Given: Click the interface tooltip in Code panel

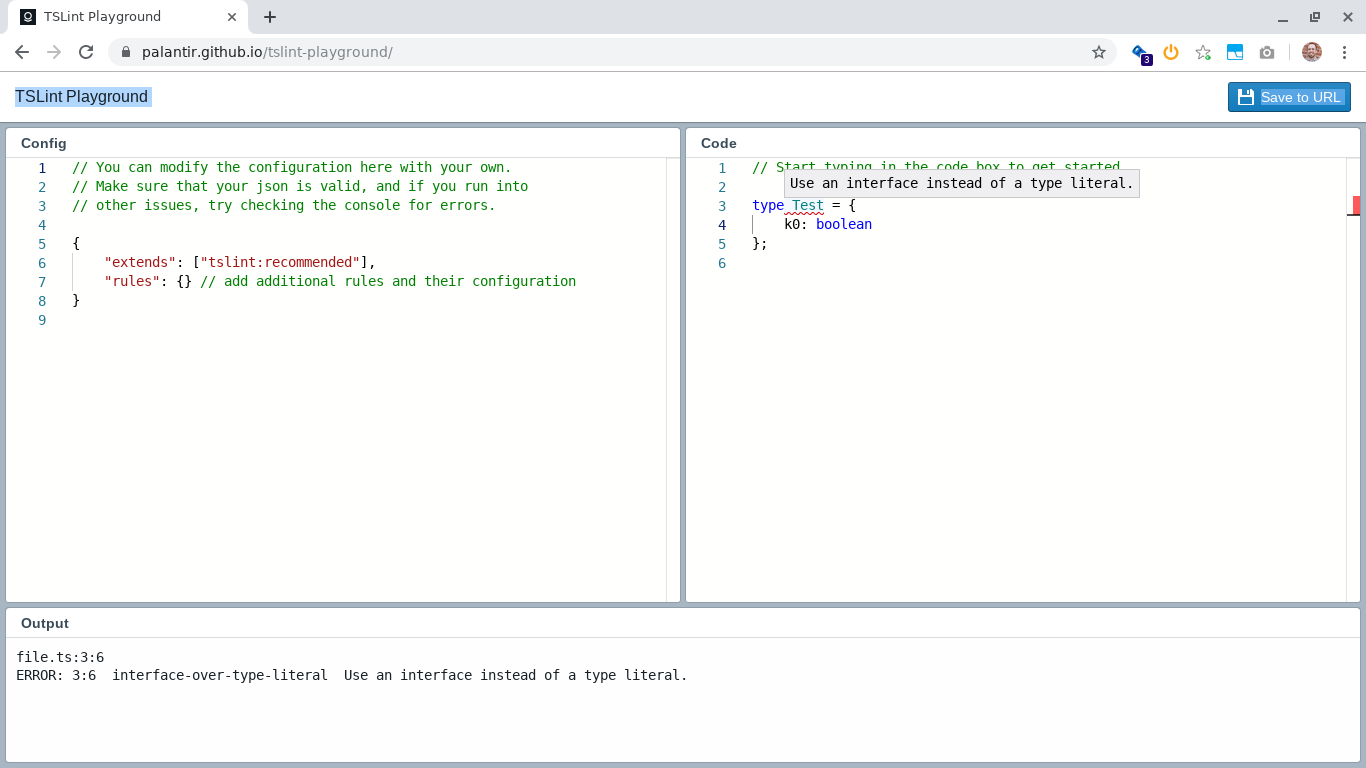Looking at the screenshot, I should pos(962,183).
